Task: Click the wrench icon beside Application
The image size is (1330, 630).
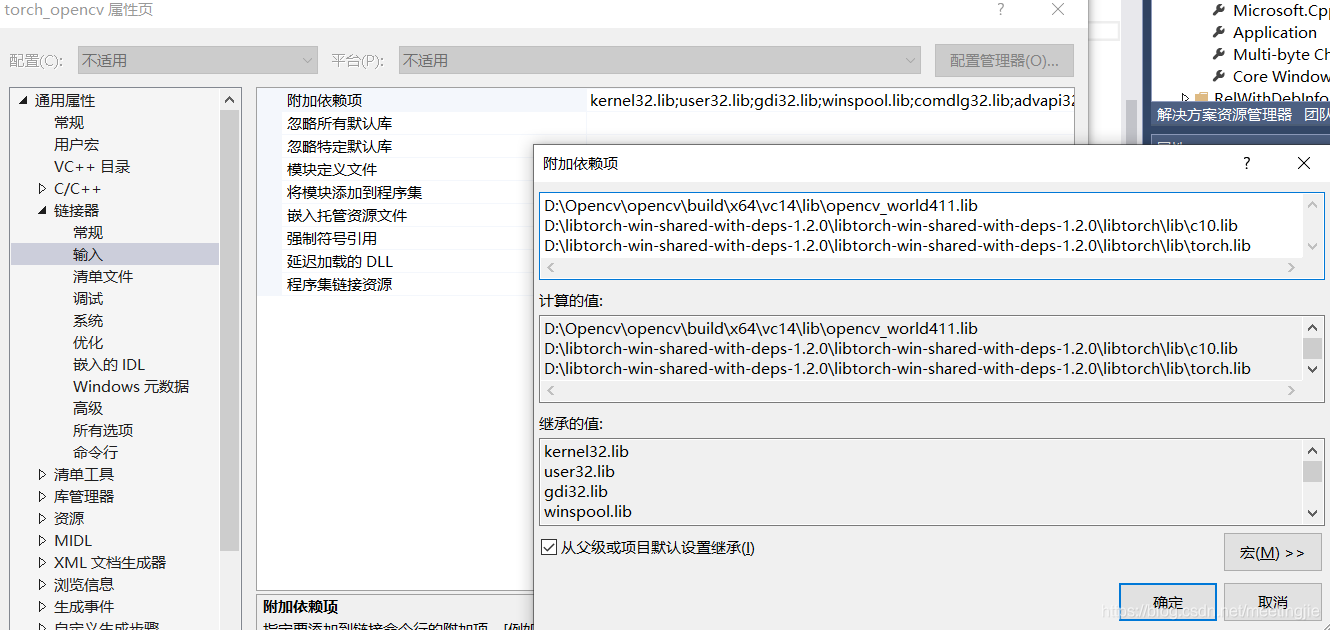Action: (1218, 32)
